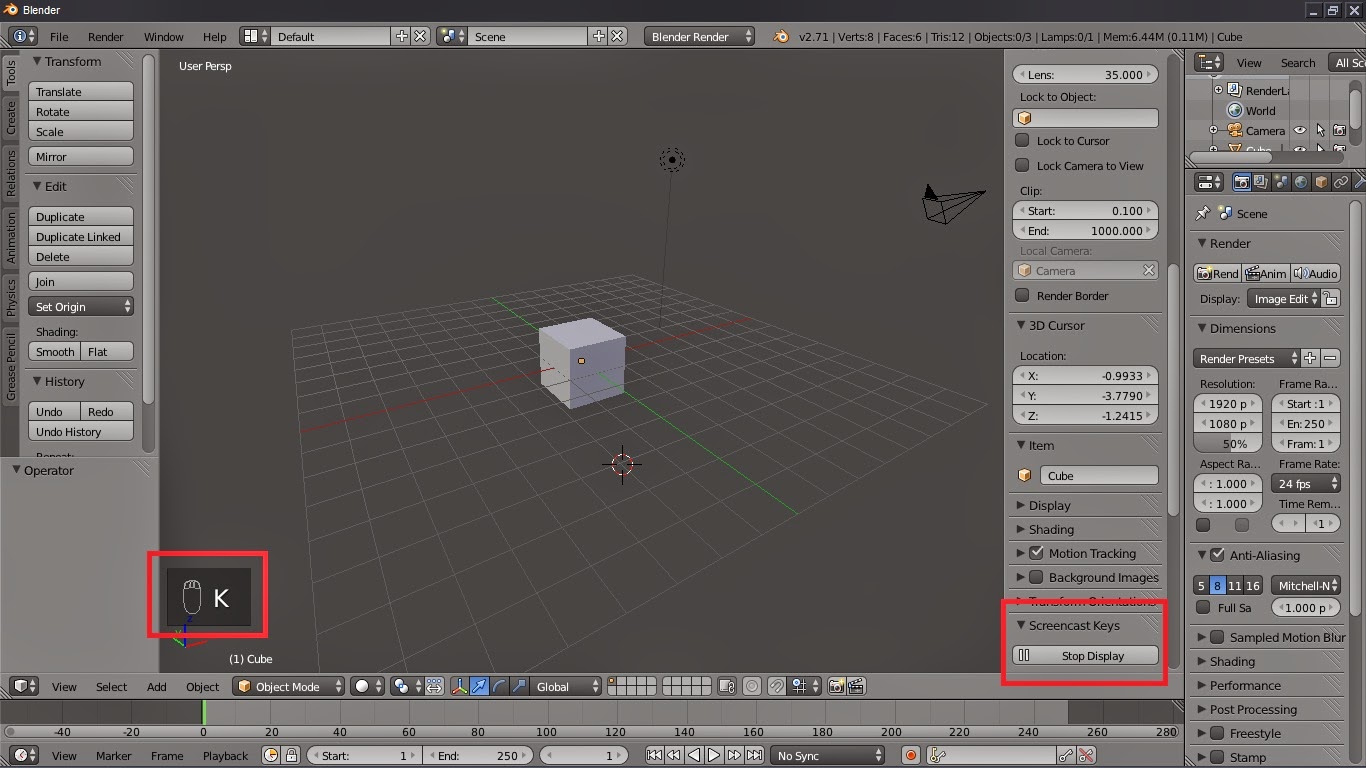This screenshot has height=768, width=1366.
Task: Open the No Sync dropdown in the timeline
Action: pos(828,756)
